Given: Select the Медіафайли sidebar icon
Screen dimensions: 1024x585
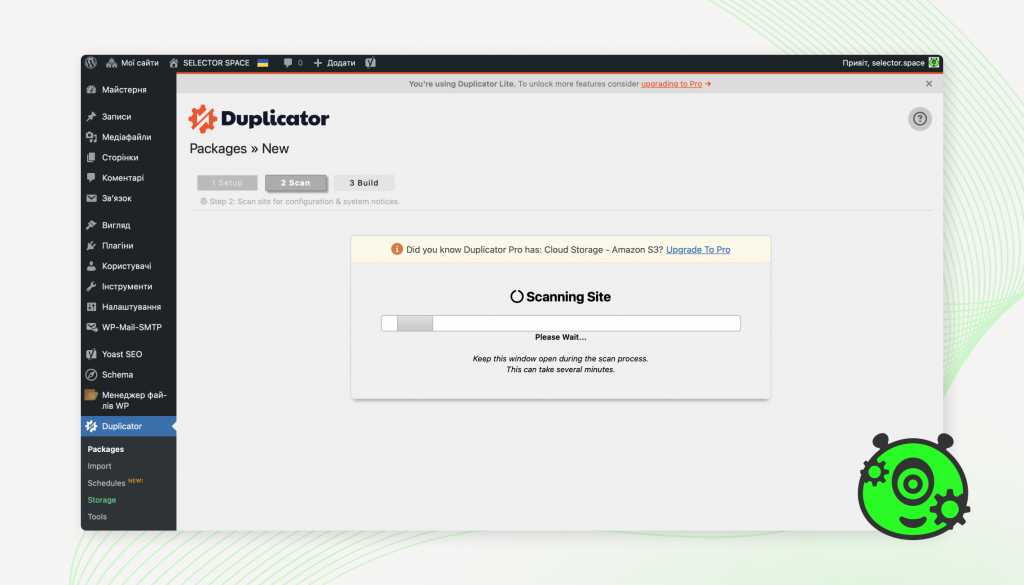Looking at the screenshot, I should coord(93,137).
